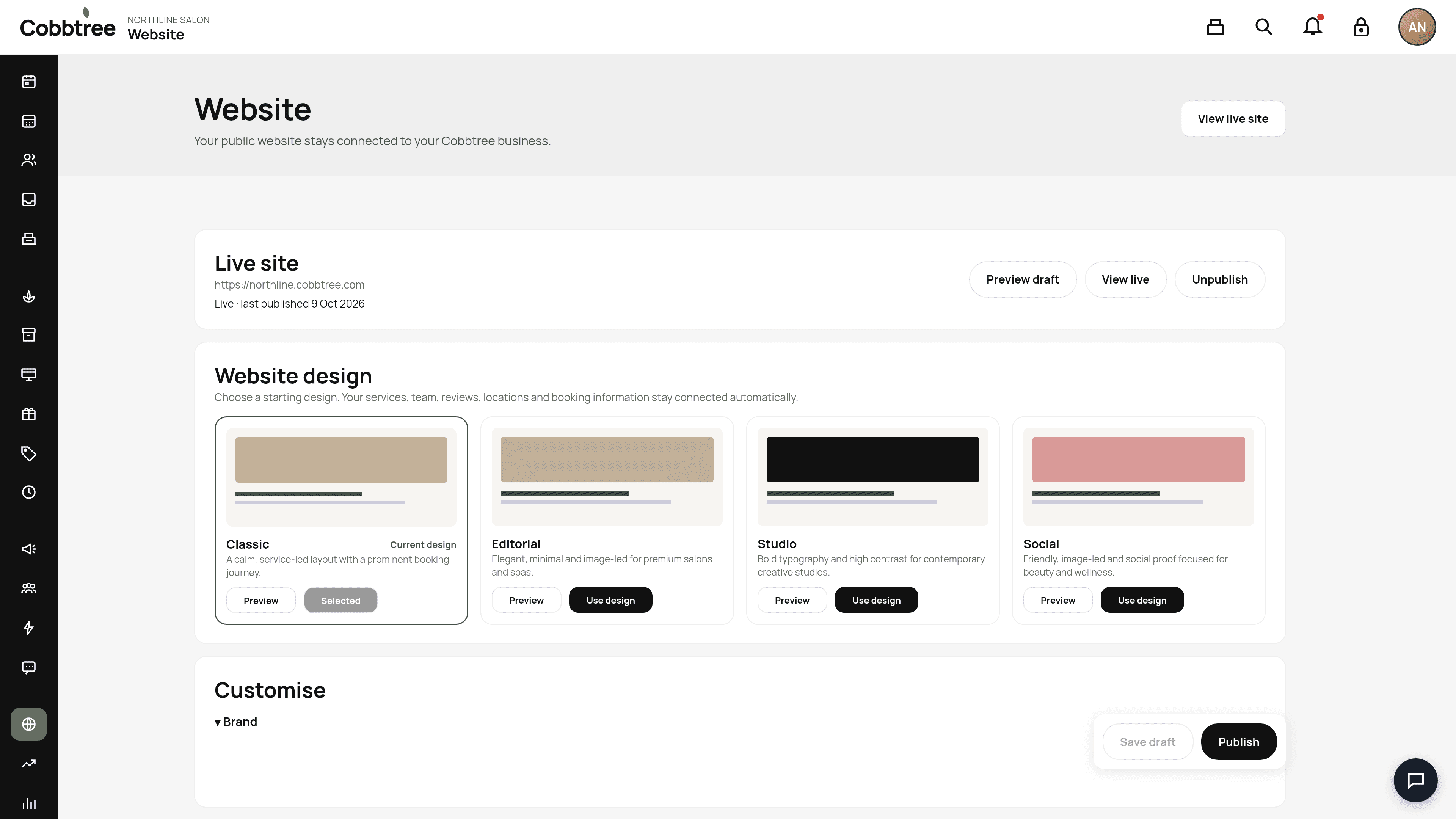Image resolution: width=1456 pixels, height=819 pixels.
Task: Open the price tag icon in sidebar
Action: [x=29, y=453]
